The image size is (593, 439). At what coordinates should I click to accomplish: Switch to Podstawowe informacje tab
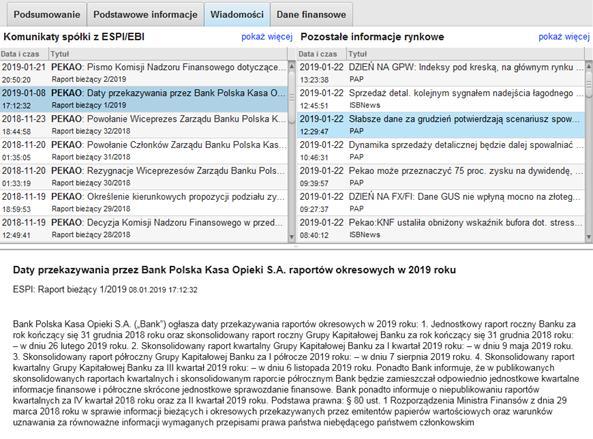point(145,14)
